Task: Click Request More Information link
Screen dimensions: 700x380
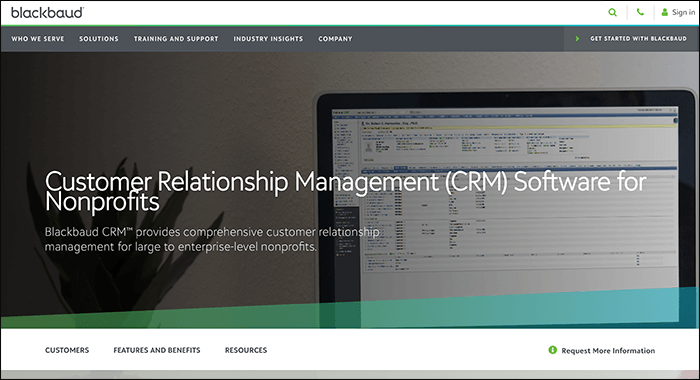Action: (608, 351)
